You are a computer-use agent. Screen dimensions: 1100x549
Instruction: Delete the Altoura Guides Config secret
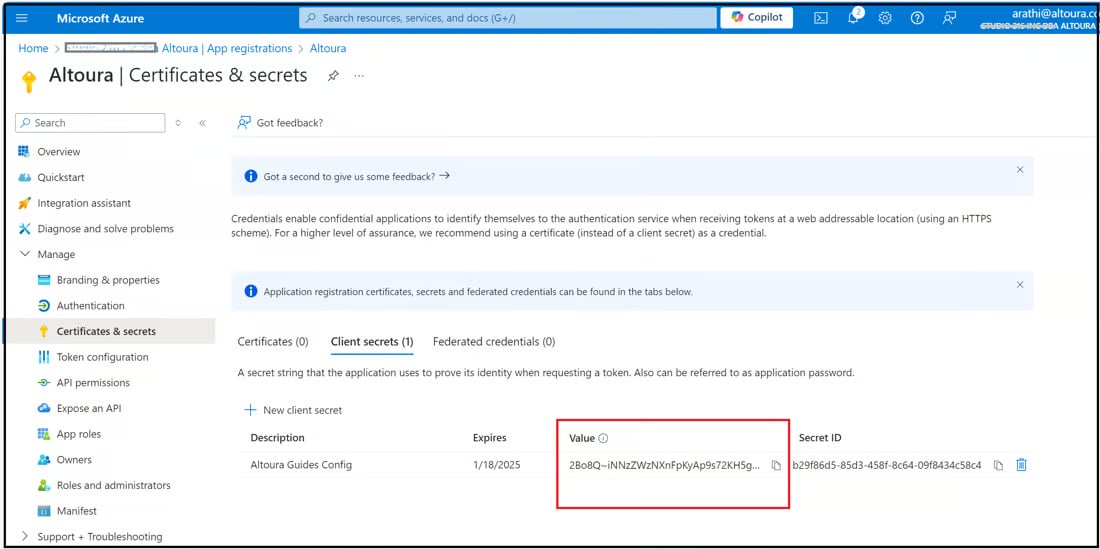coord(1021,465)
